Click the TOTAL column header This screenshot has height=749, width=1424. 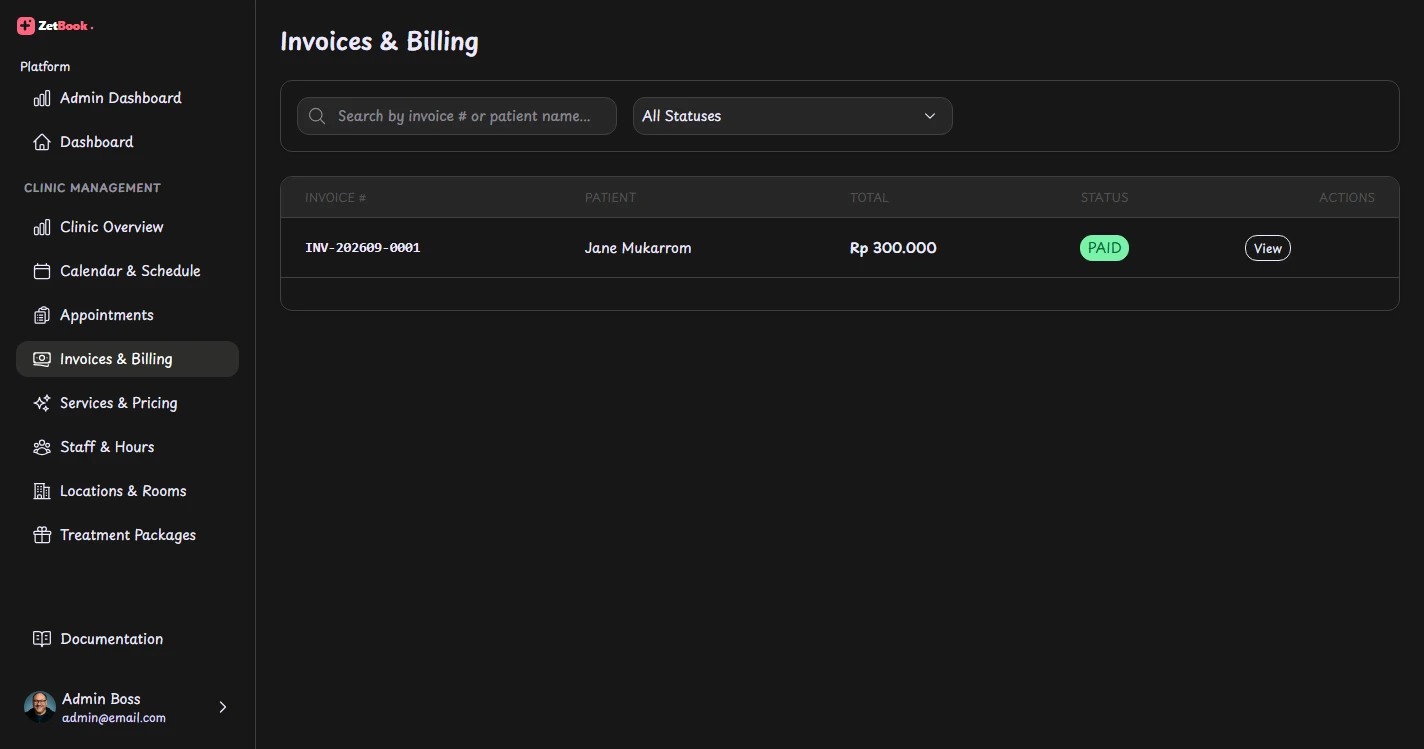[869, 198]
